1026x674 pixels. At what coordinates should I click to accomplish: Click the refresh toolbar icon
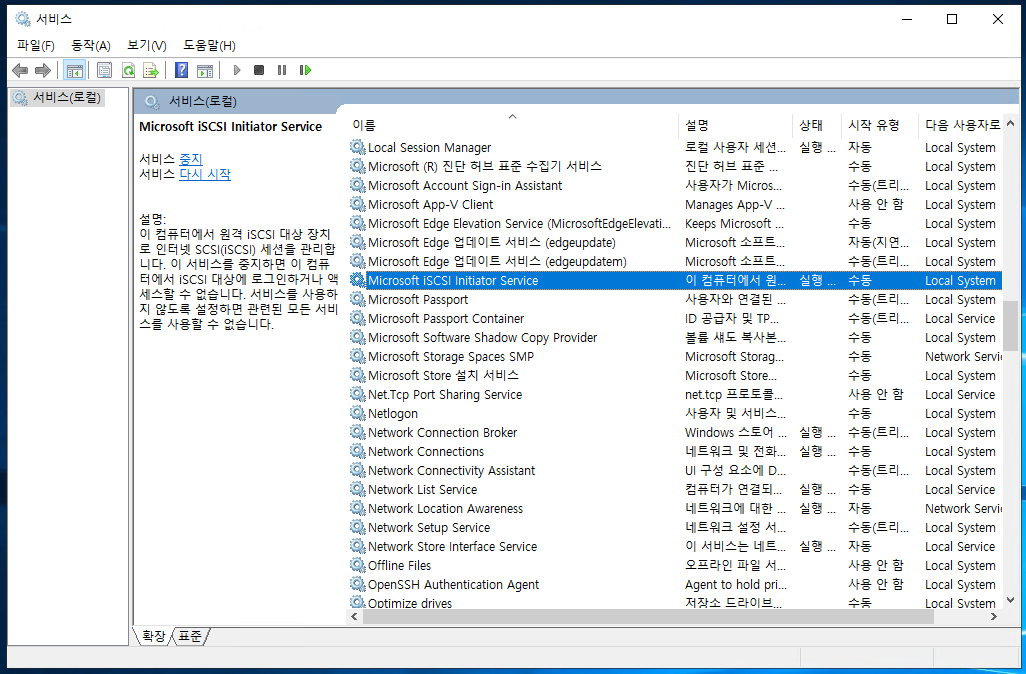click(x=129, y=70)
